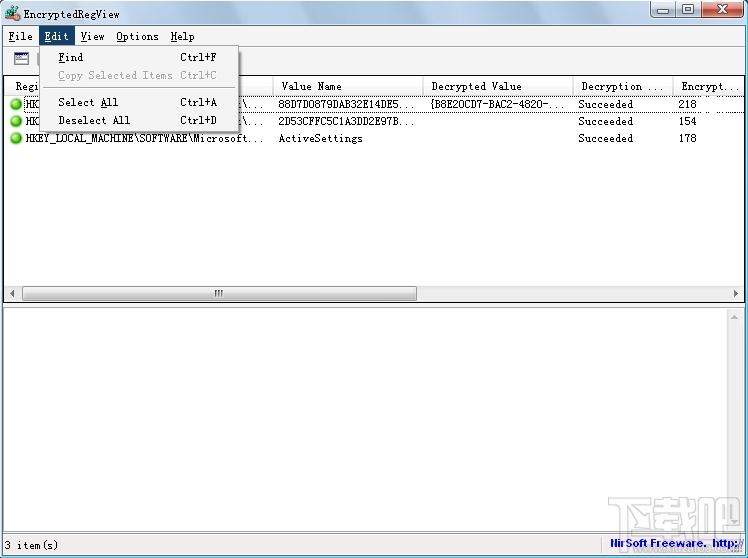Click the horizontal scrollbar thumb of the list
748x558 pixels.
click(219, 293)
